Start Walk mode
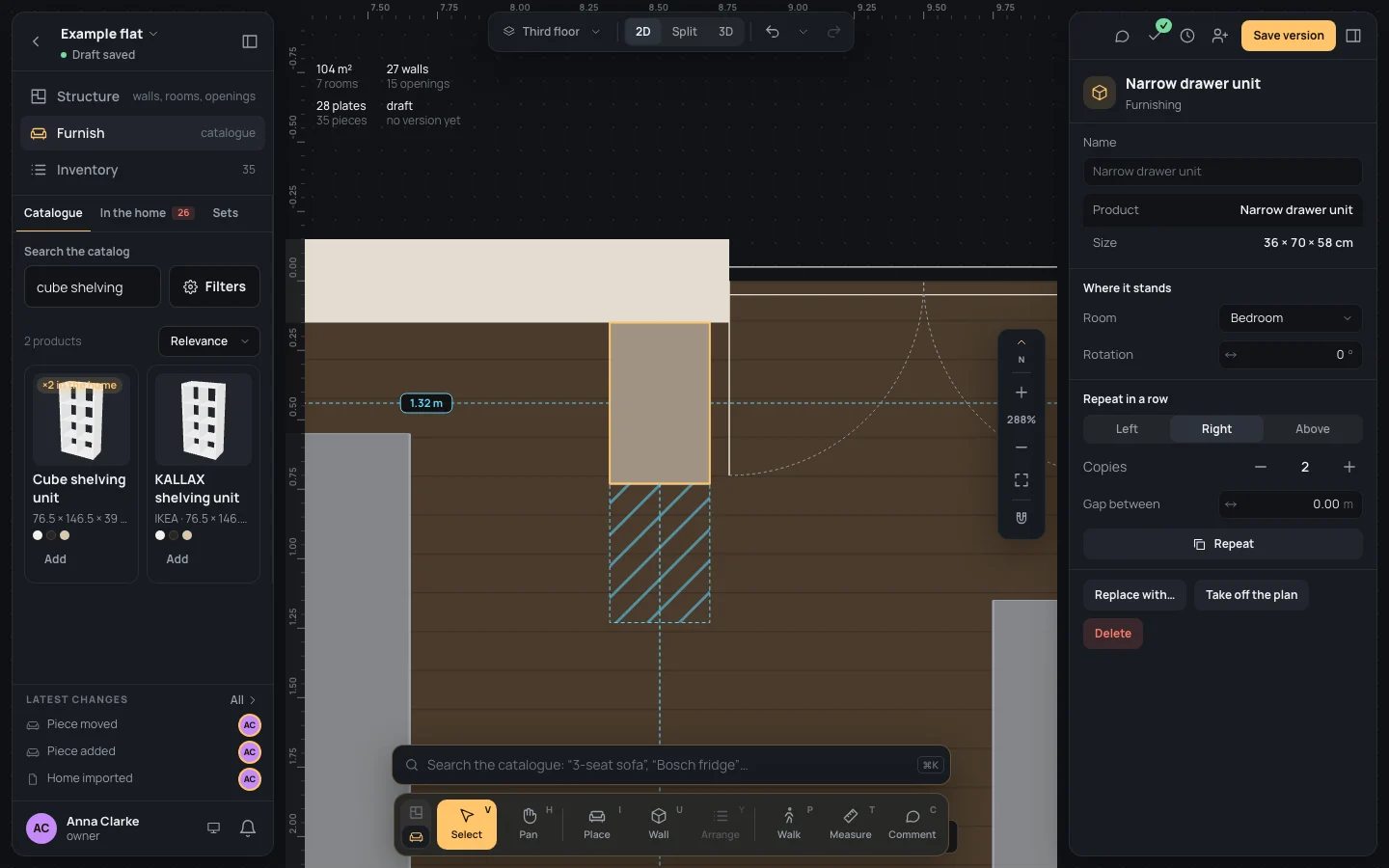The width and height of the screenshot is (1389, 868). pyautogui.click(x=789, y=824)
